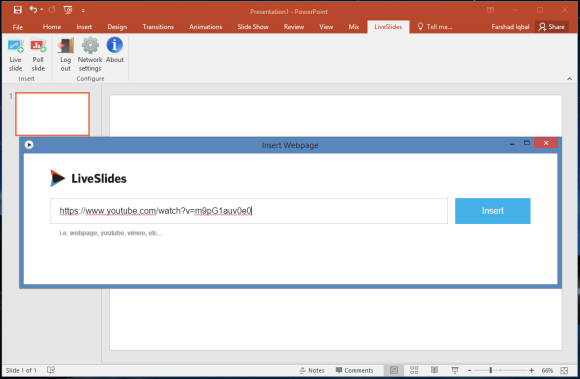Switch to Reading view icon
580x379 pixels.
pos(434,370)
